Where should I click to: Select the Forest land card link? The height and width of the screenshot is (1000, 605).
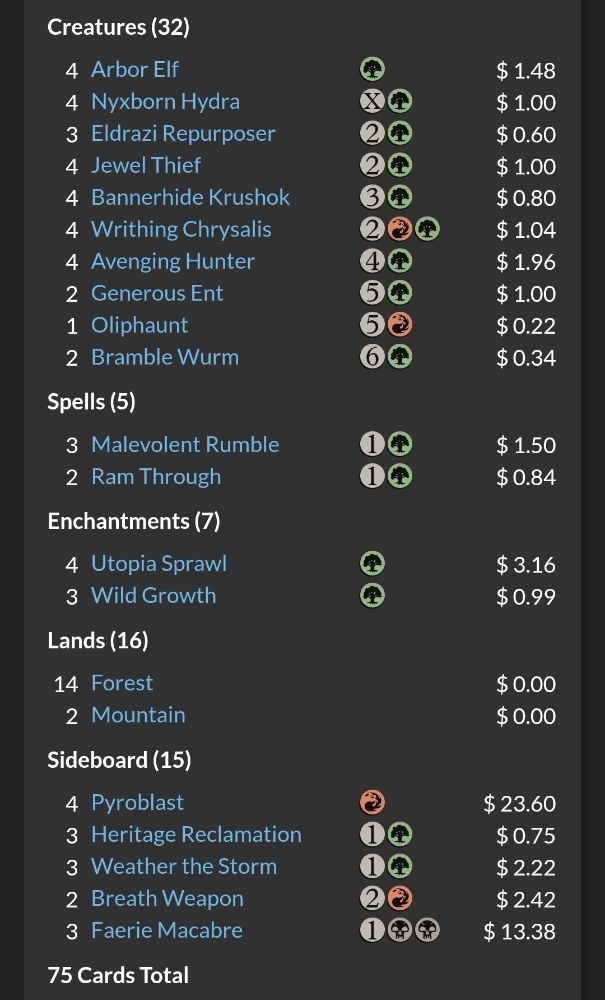coord(122,684)
